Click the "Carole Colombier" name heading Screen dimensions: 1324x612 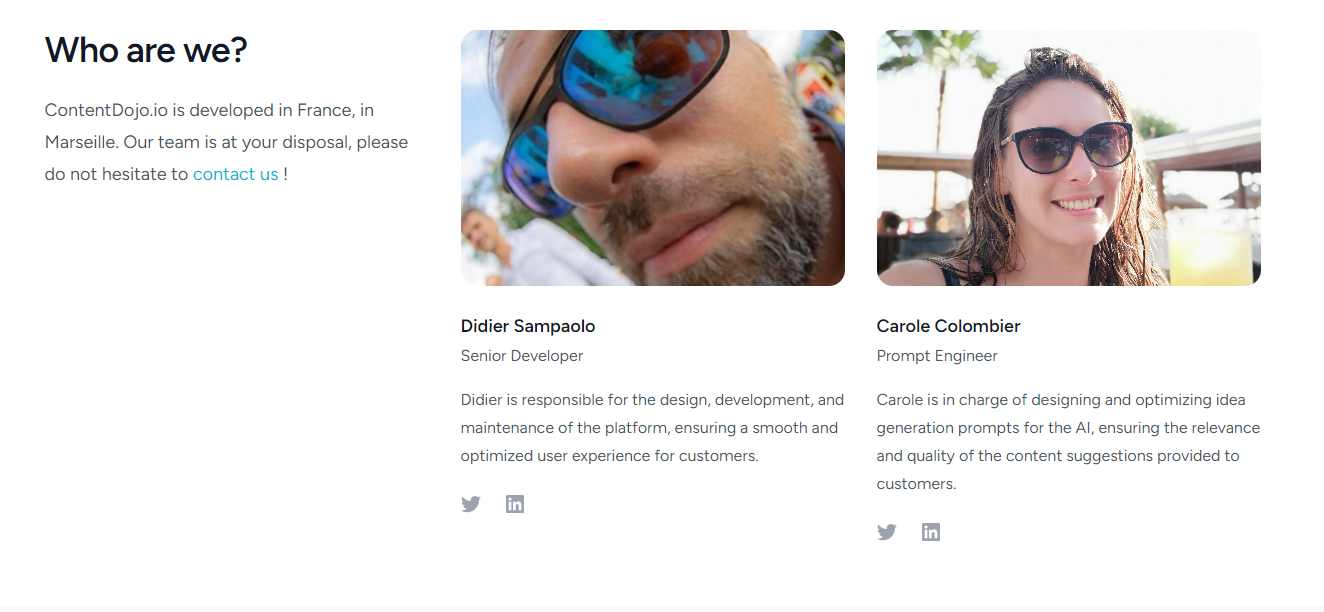click(948, 326)
